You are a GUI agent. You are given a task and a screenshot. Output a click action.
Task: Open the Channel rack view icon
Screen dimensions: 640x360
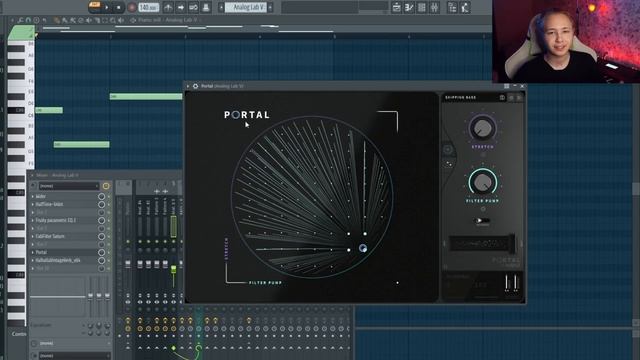tap(422, 7)
